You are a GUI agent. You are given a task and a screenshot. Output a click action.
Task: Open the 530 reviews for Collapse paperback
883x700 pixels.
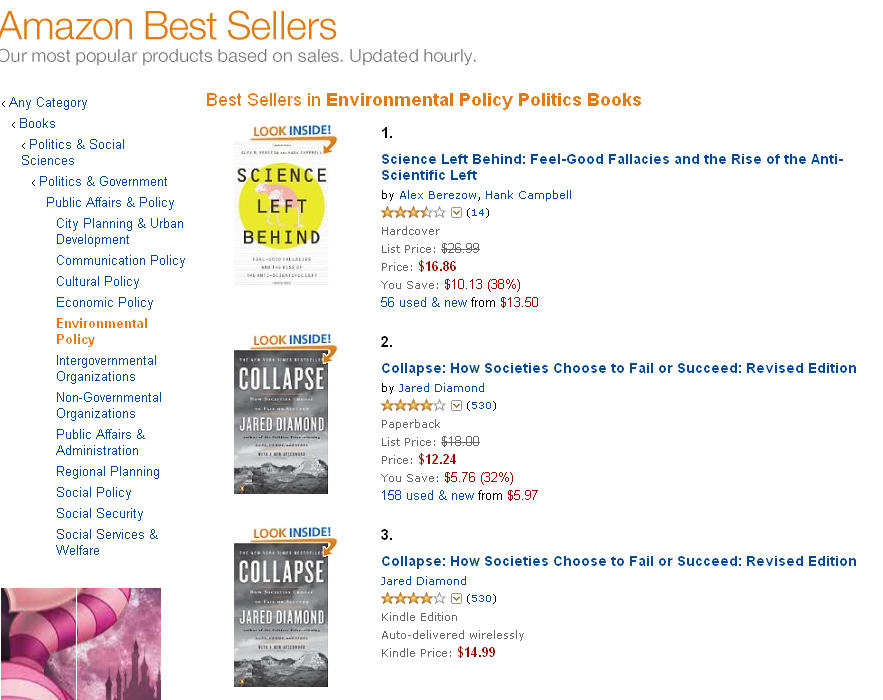pos(482,406)
